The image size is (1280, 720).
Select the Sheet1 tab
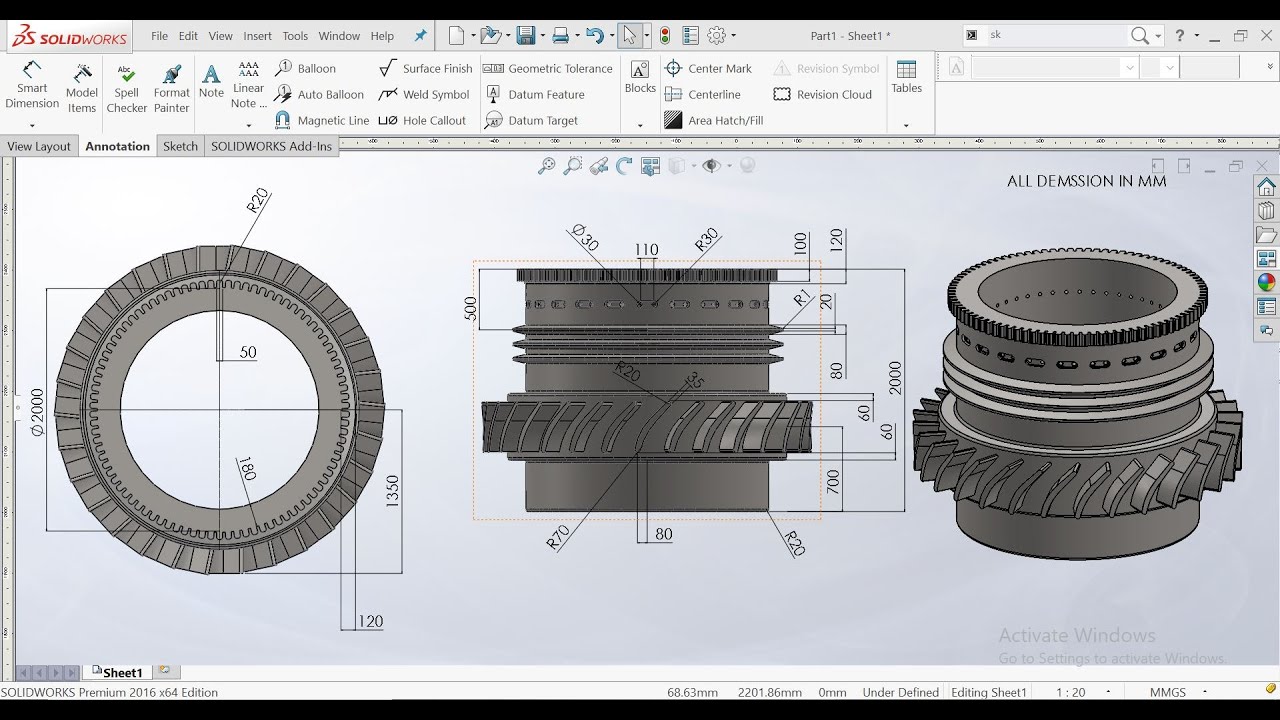coord(117,672)
